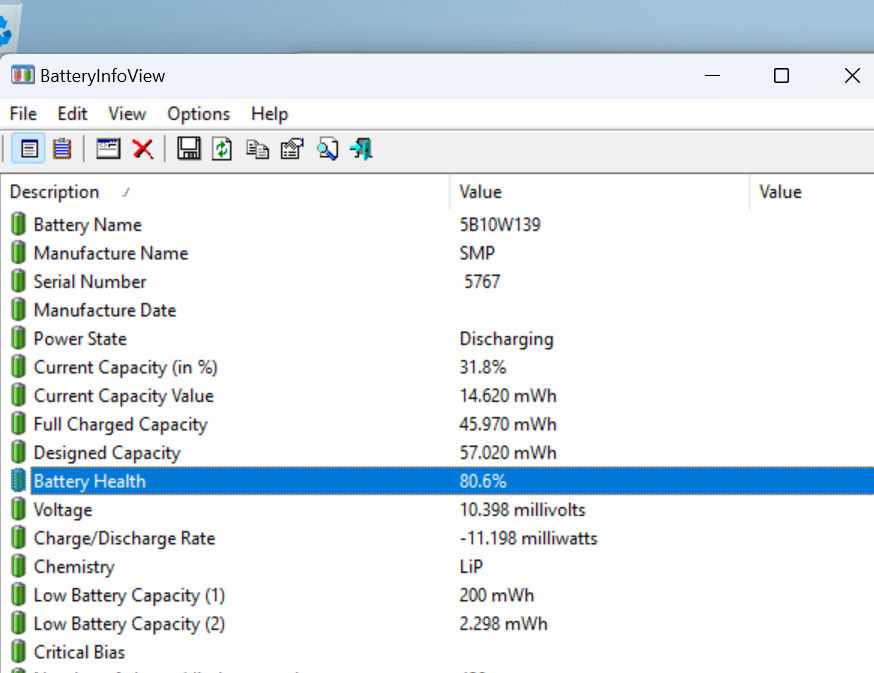Open the View menu
Image resolution: width=874 pixels, height=673 pixels.
pyautogui.click(x=127, y=114)
